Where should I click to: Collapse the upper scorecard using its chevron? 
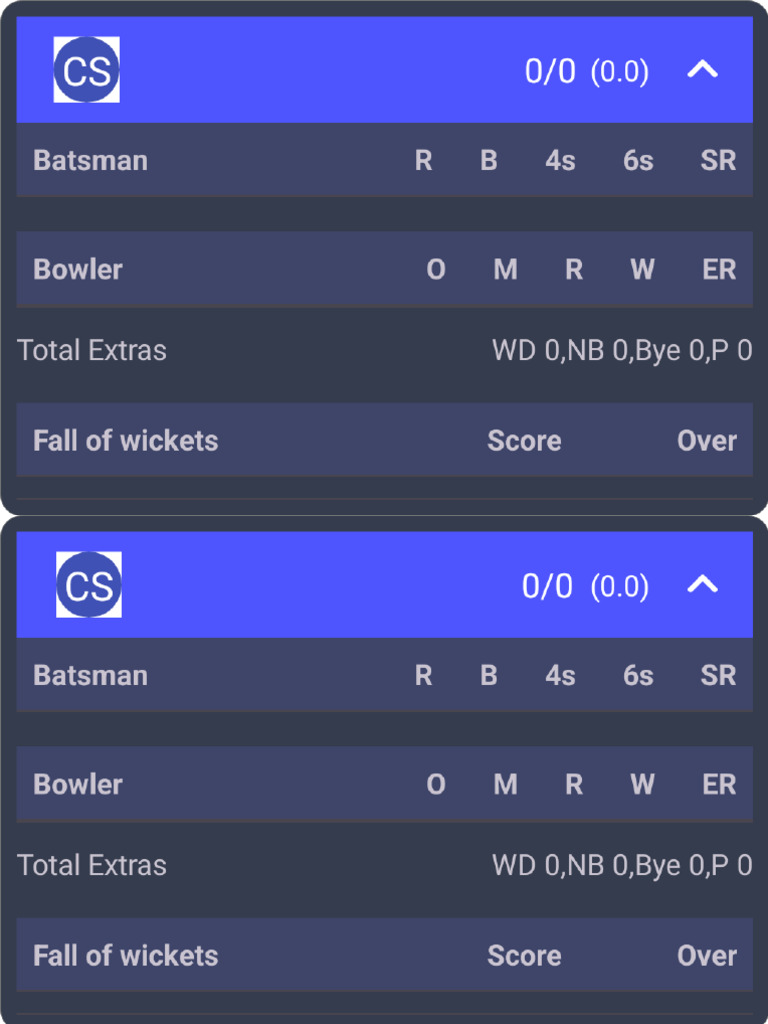(x=703, y=70)
